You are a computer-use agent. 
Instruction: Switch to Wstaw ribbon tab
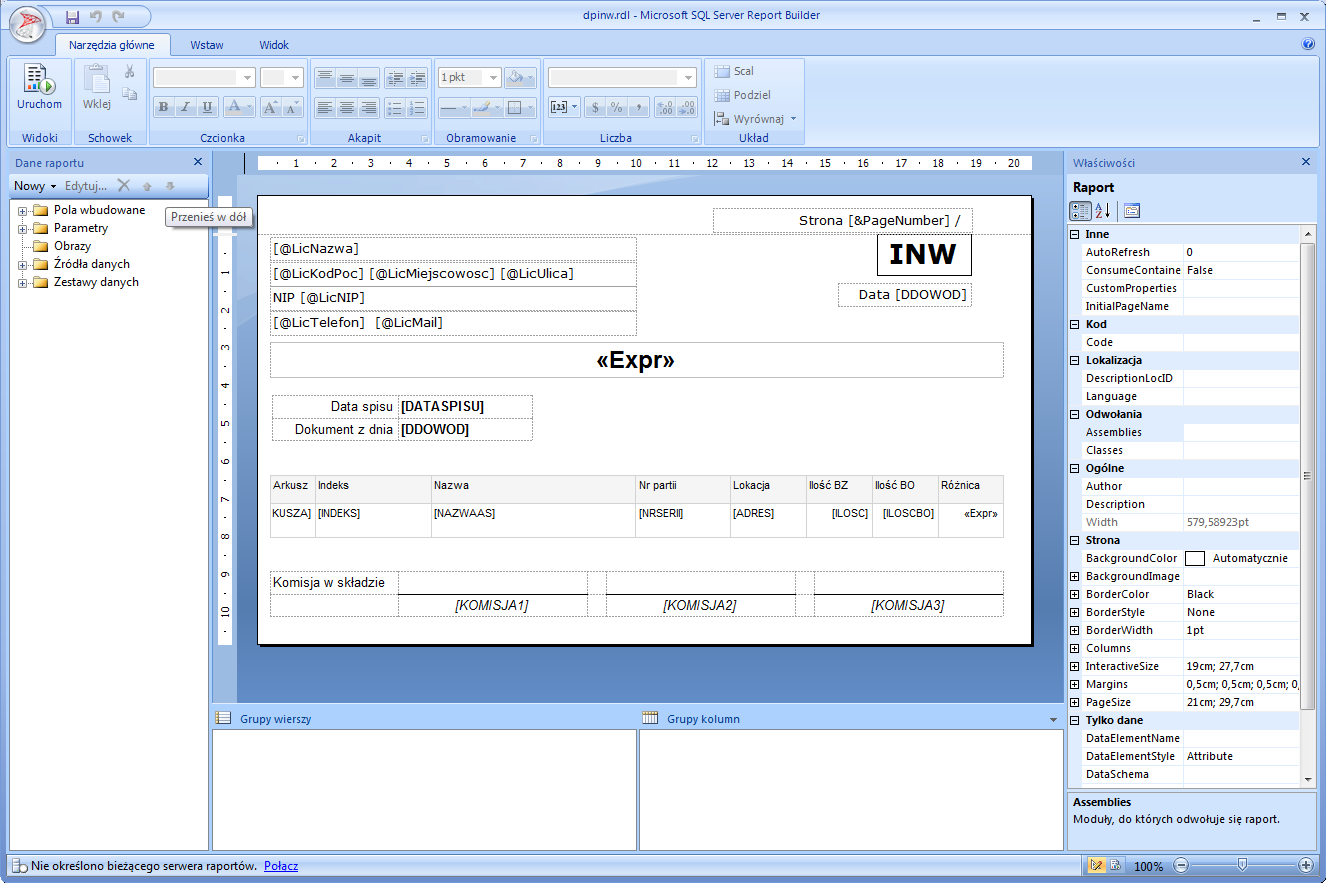207,45
